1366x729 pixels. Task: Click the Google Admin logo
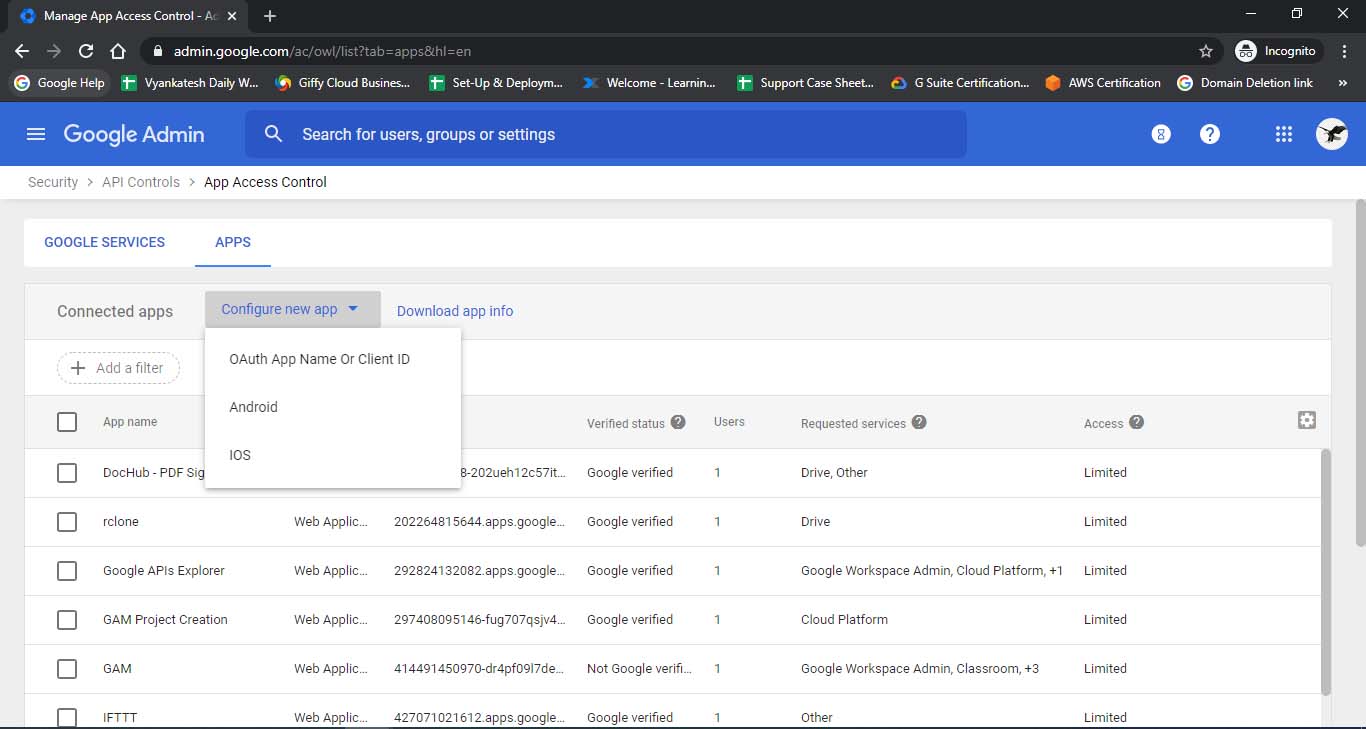click(134, 134)
